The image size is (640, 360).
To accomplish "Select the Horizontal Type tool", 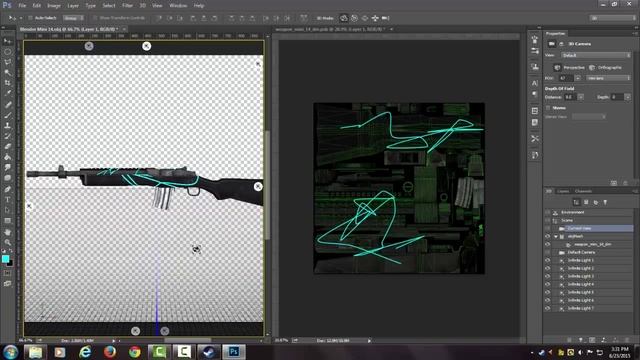I will 7,200.
